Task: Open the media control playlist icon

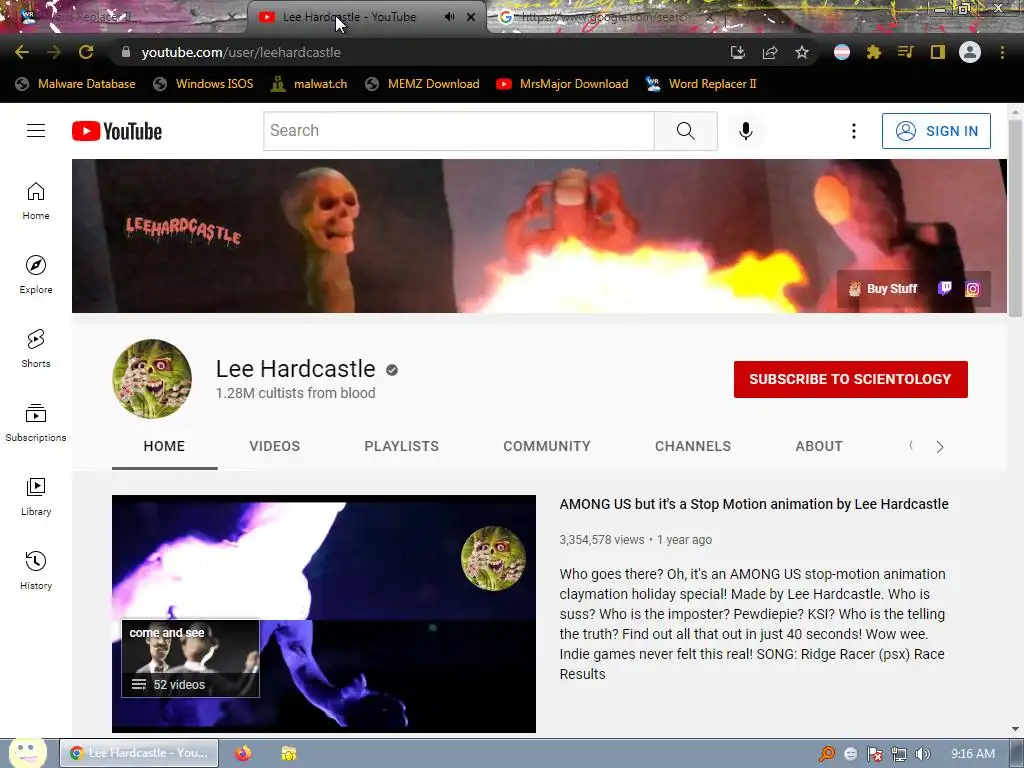Action: (x=906, y=52)
